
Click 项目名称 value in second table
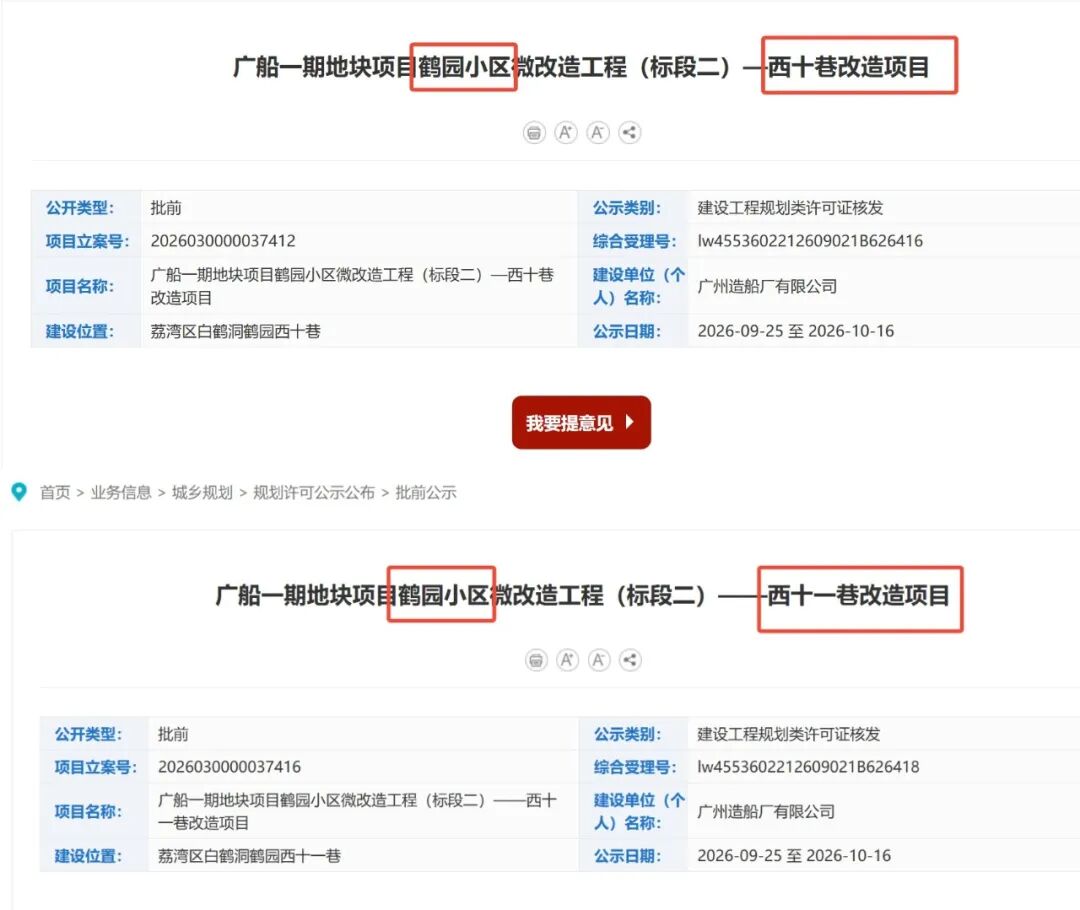coord(357,811)
